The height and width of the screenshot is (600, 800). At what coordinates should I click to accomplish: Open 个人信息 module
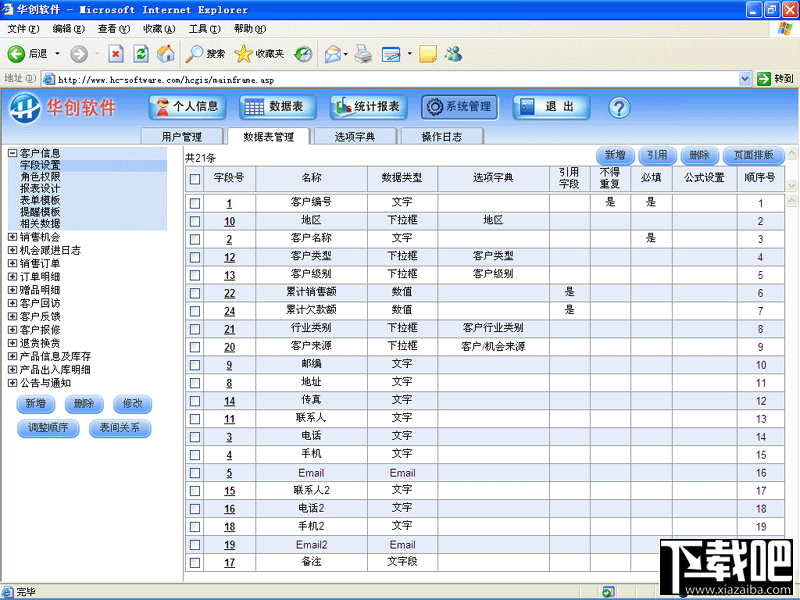[x=187, y=107]
